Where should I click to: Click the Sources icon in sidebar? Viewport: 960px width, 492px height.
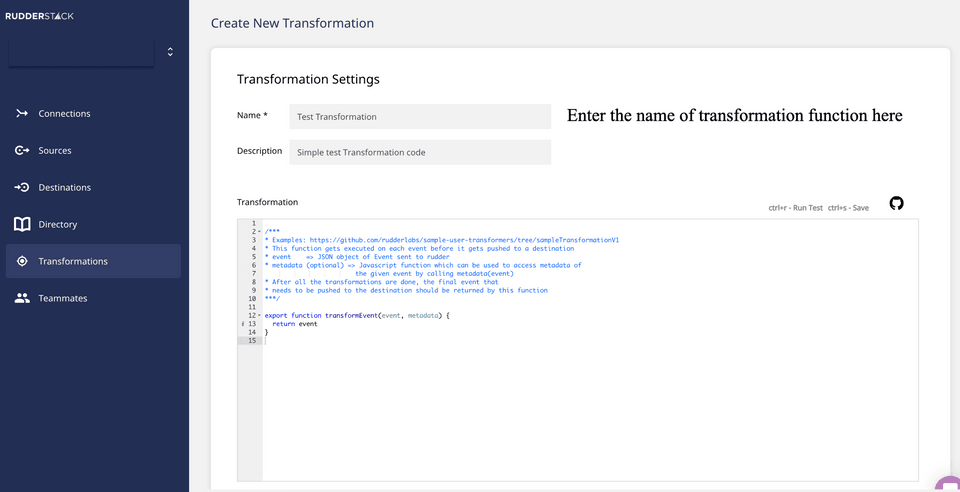tap(22, 151)
